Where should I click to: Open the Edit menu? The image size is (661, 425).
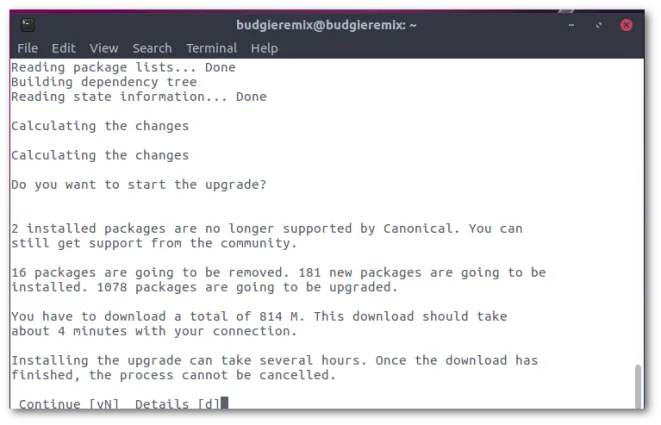tap(64, 48)
